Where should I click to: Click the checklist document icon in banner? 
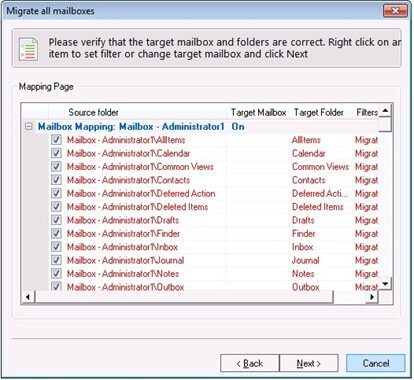28,49
